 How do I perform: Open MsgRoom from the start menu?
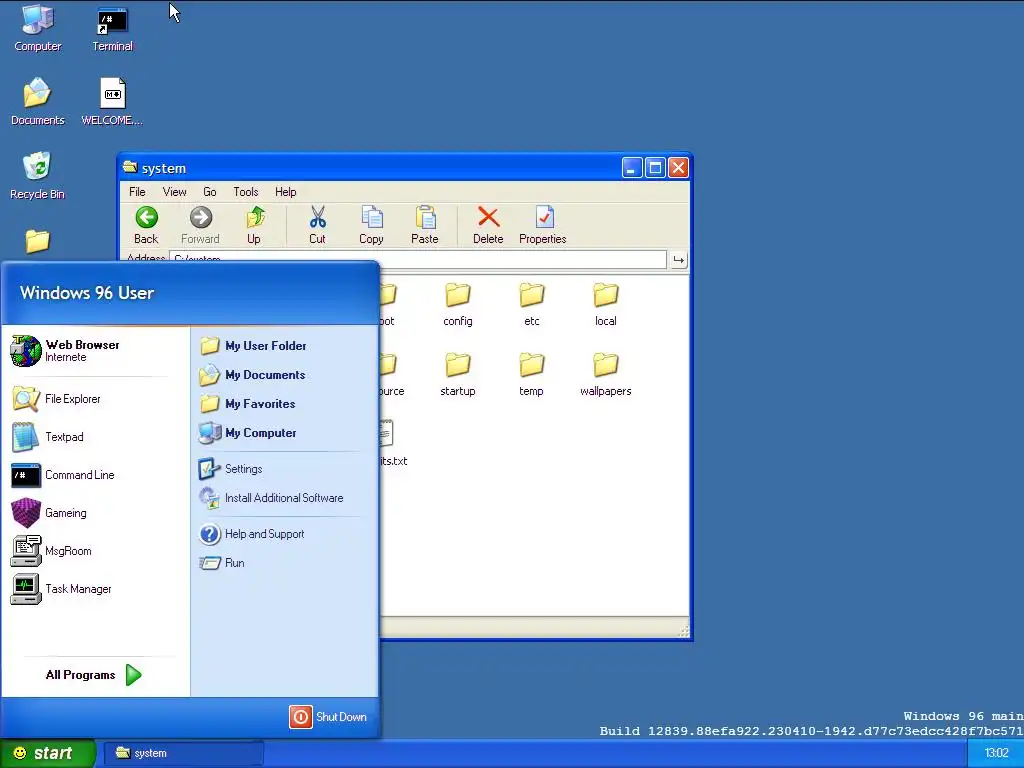pyautogui.click(x=51, y=551)
